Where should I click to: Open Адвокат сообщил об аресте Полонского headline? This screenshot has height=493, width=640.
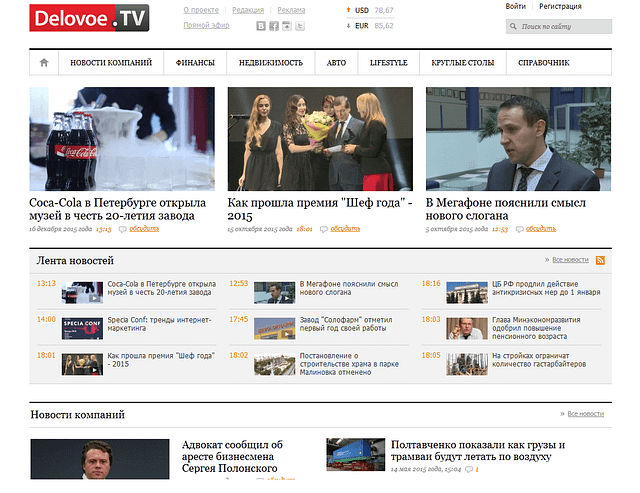point(232,456)
